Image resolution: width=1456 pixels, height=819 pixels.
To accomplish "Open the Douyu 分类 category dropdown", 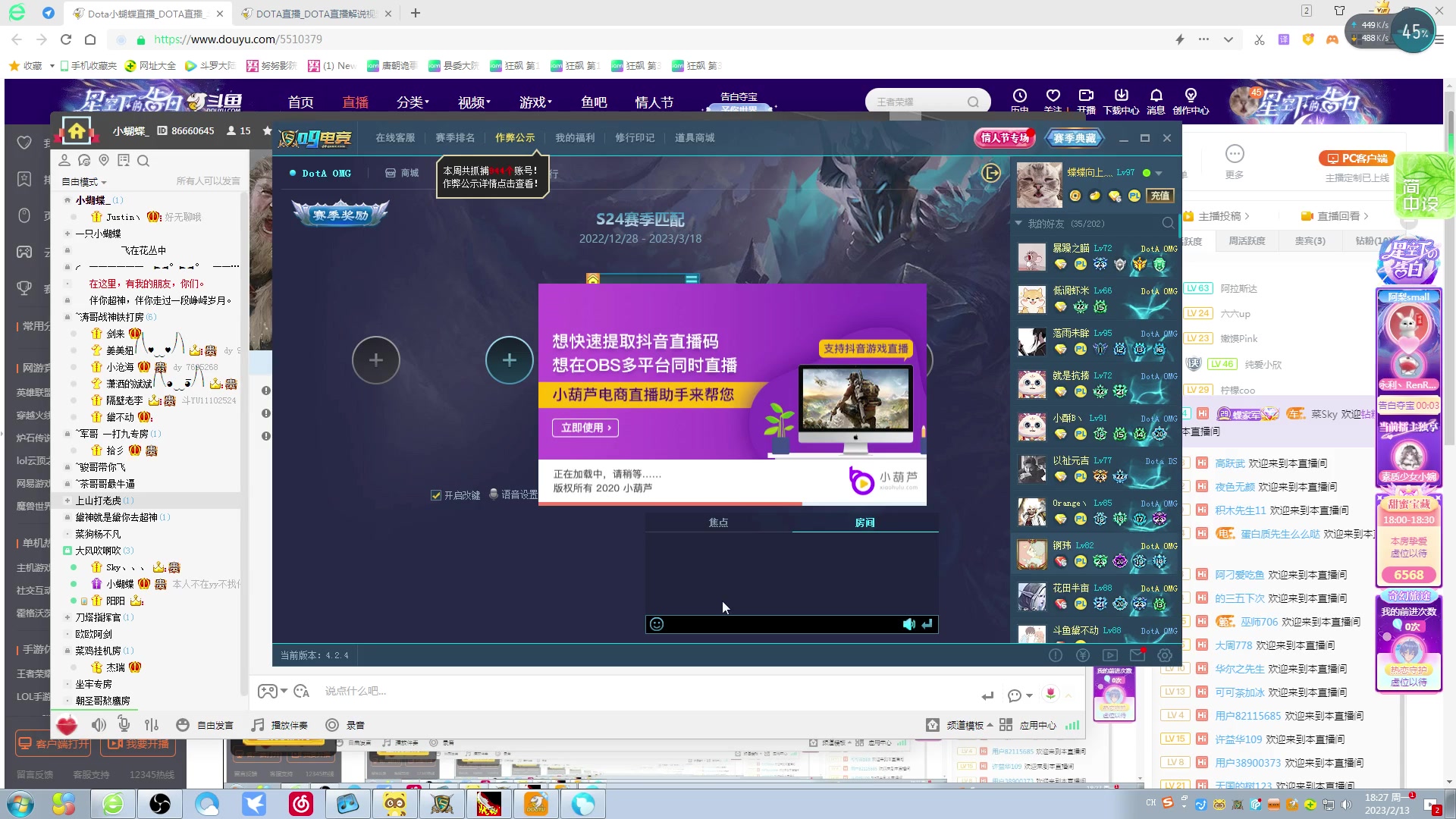I will [x=413, y=102].
